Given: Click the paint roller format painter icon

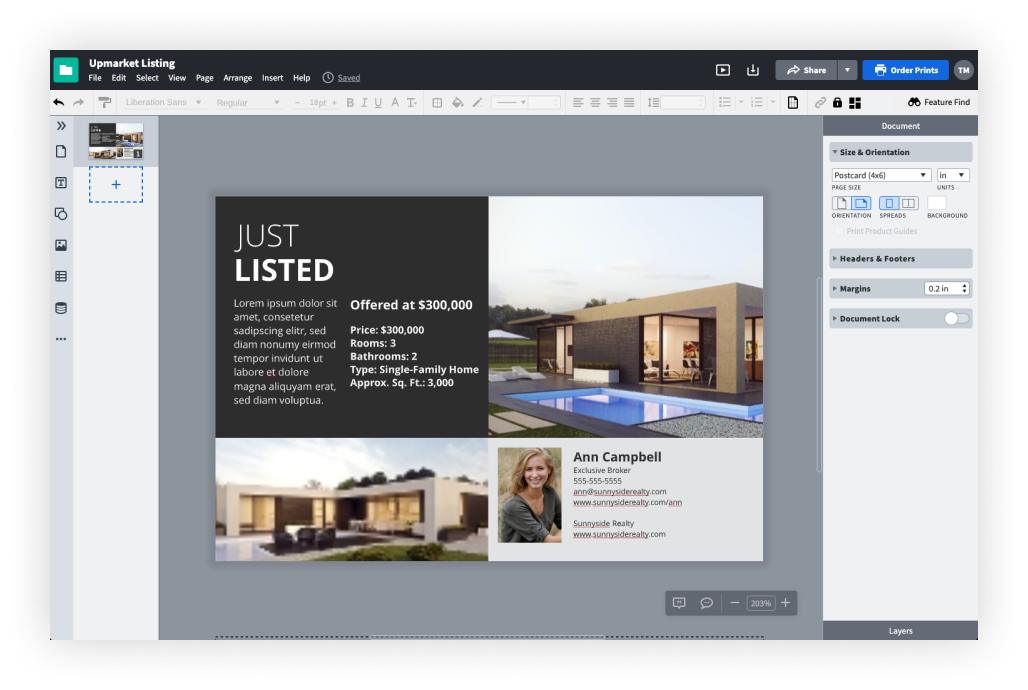Looking at the screenshot, I should pyautogui.click(x=104, y=102).
